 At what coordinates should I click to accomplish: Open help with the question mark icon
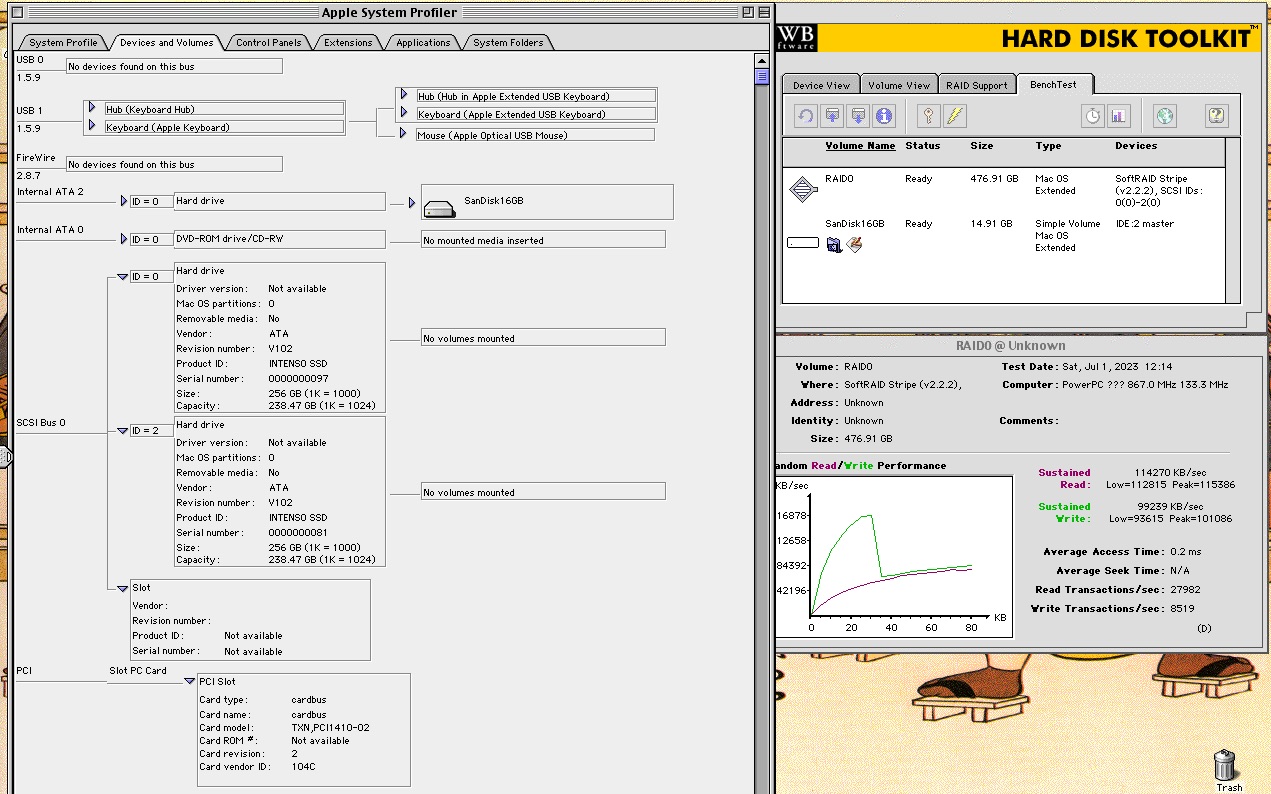coord(1216,116)
